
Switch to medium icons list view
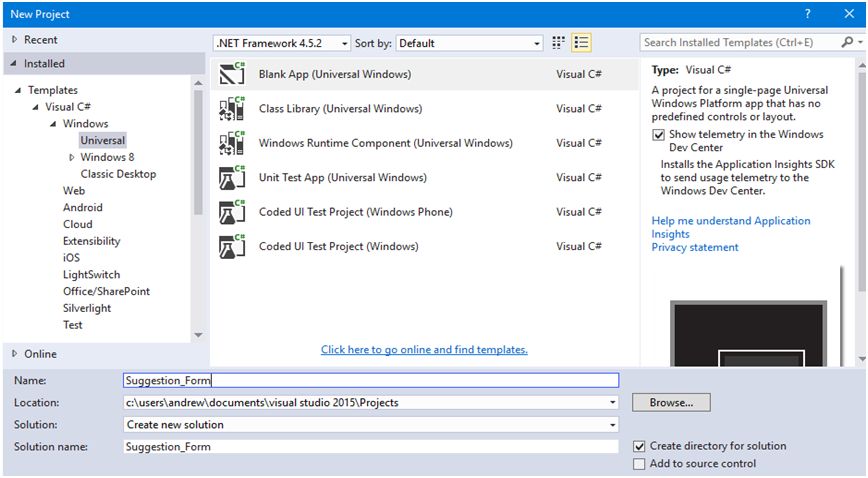[x=582, y=43]
